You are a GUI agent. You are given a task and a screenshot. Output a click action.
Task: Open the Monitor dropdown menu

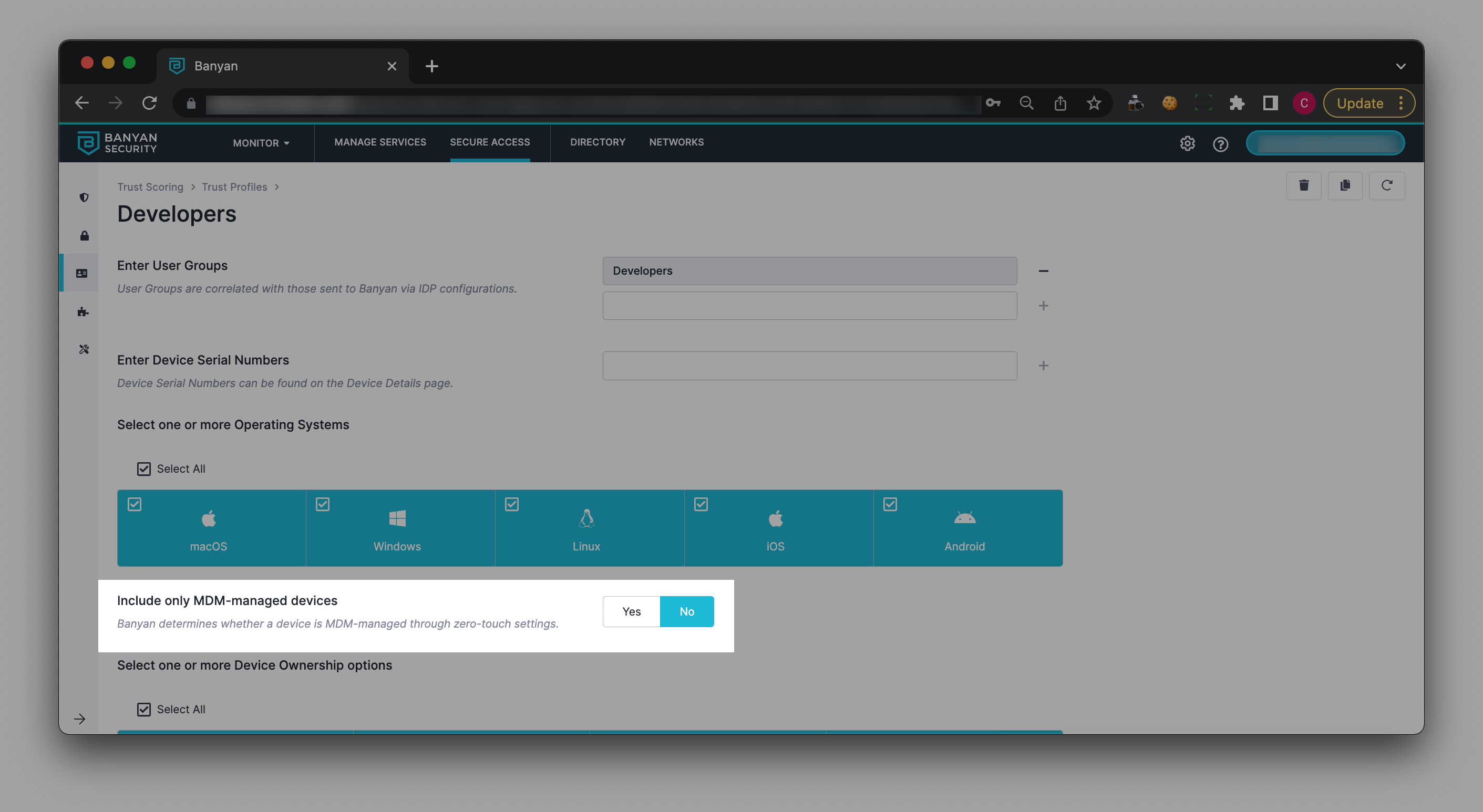261,143
